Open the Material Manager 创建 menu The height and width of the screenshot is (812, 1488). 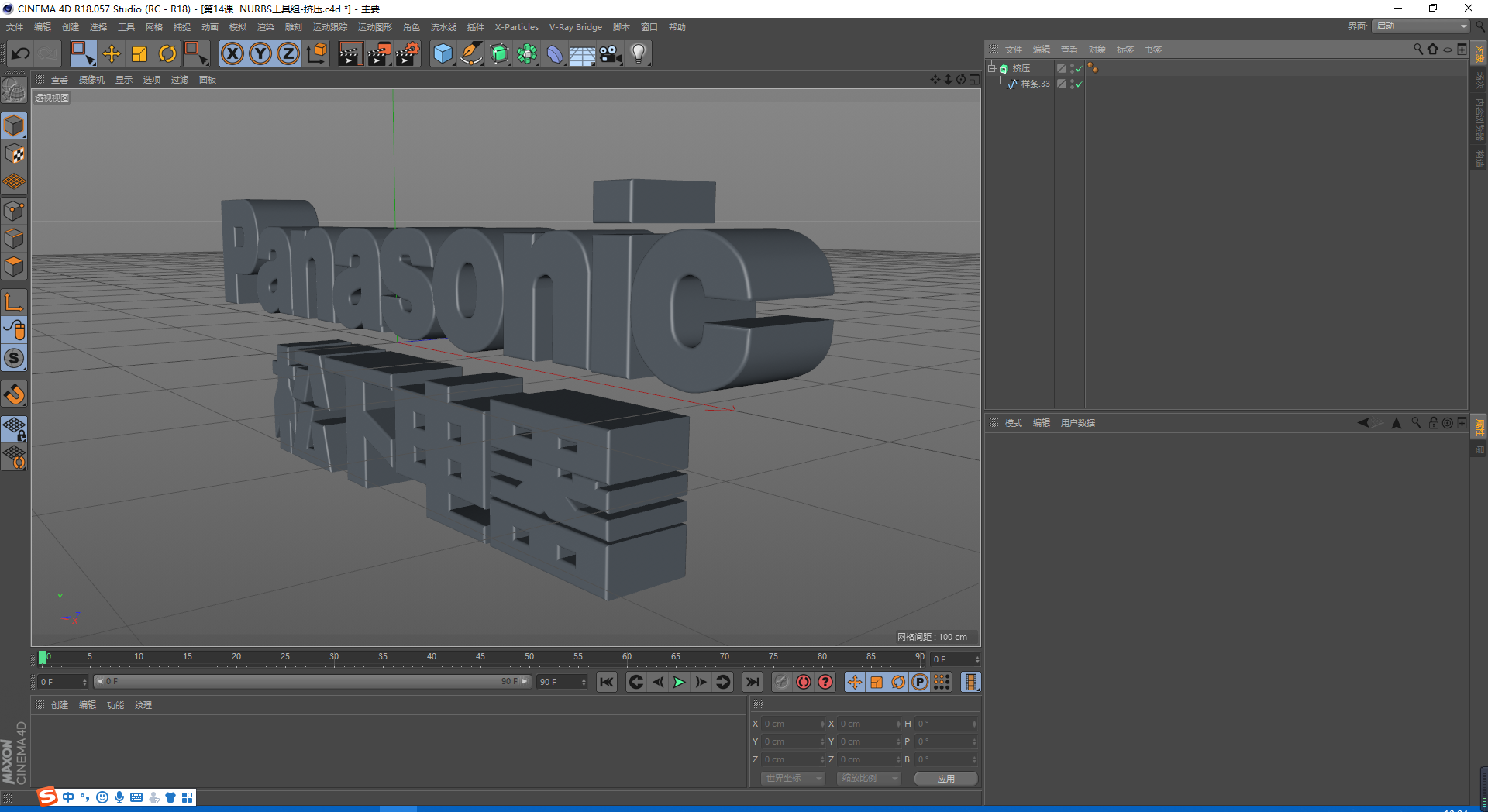click(60, 705)
